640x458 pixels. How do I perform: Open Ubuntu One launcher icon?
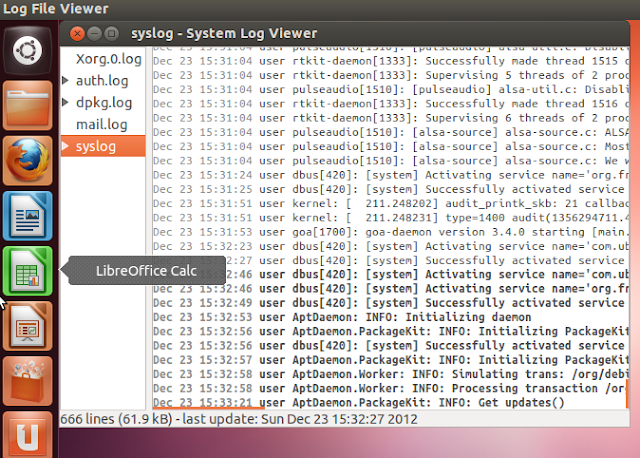point(27,434)
